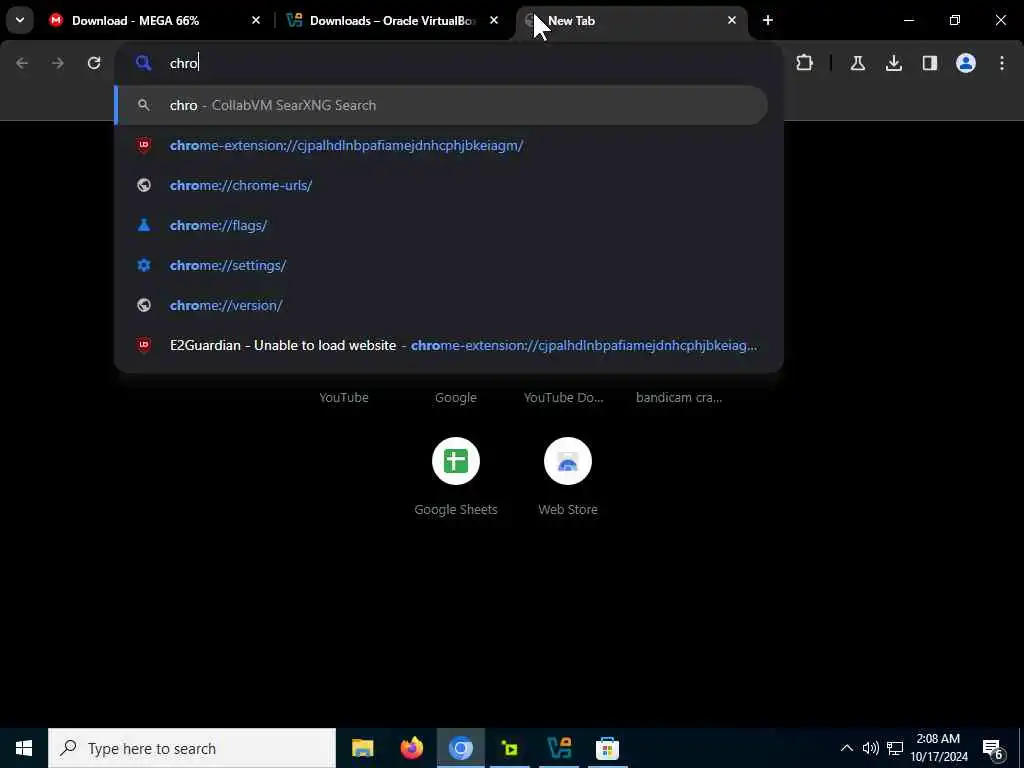
Task: Open the tab search dropdown arrow
Action: coord(20,20)
